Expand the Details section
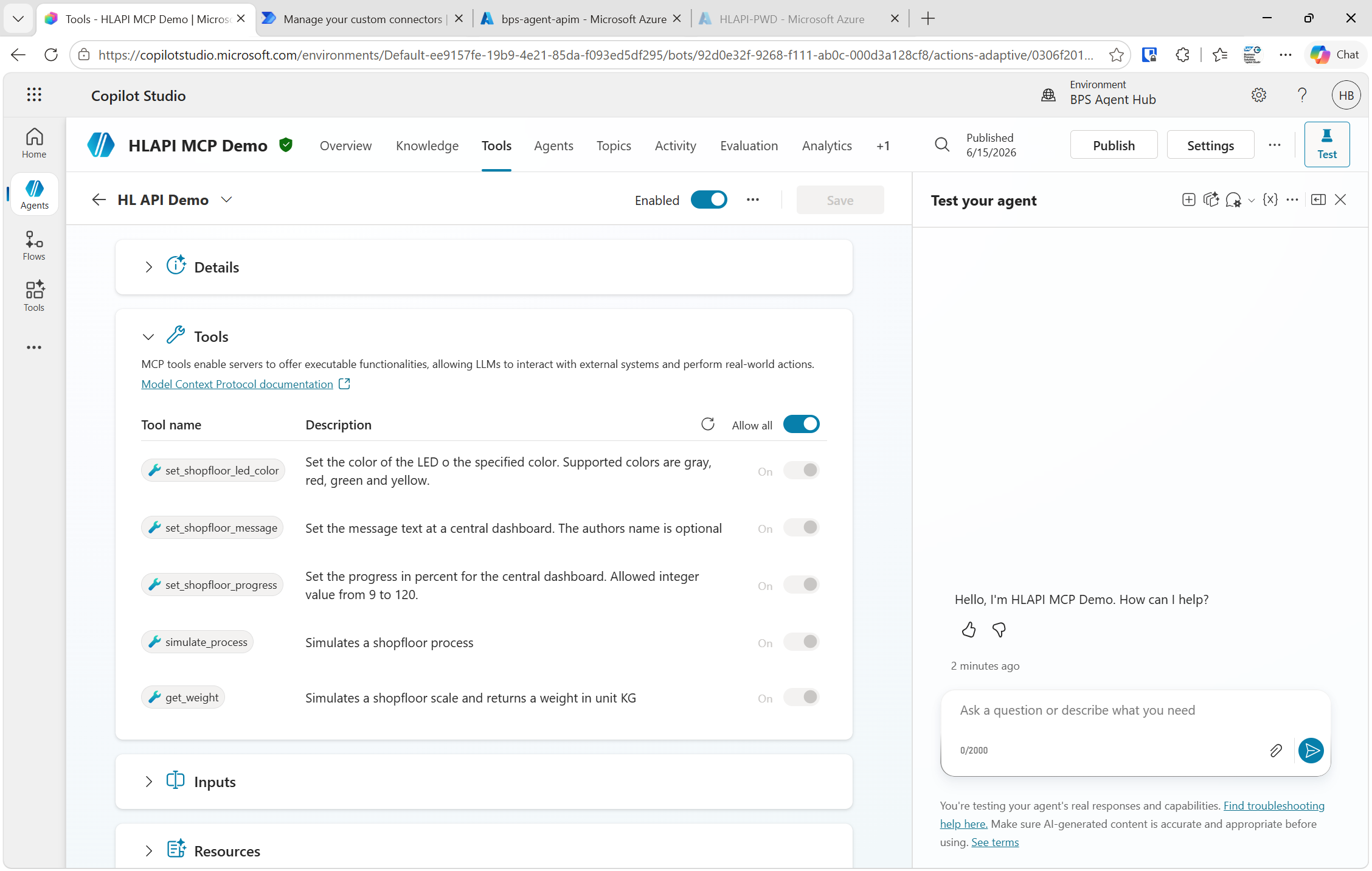Viewport: 1372px width, 871px height. pyautogui.click(x=148, y=267)
